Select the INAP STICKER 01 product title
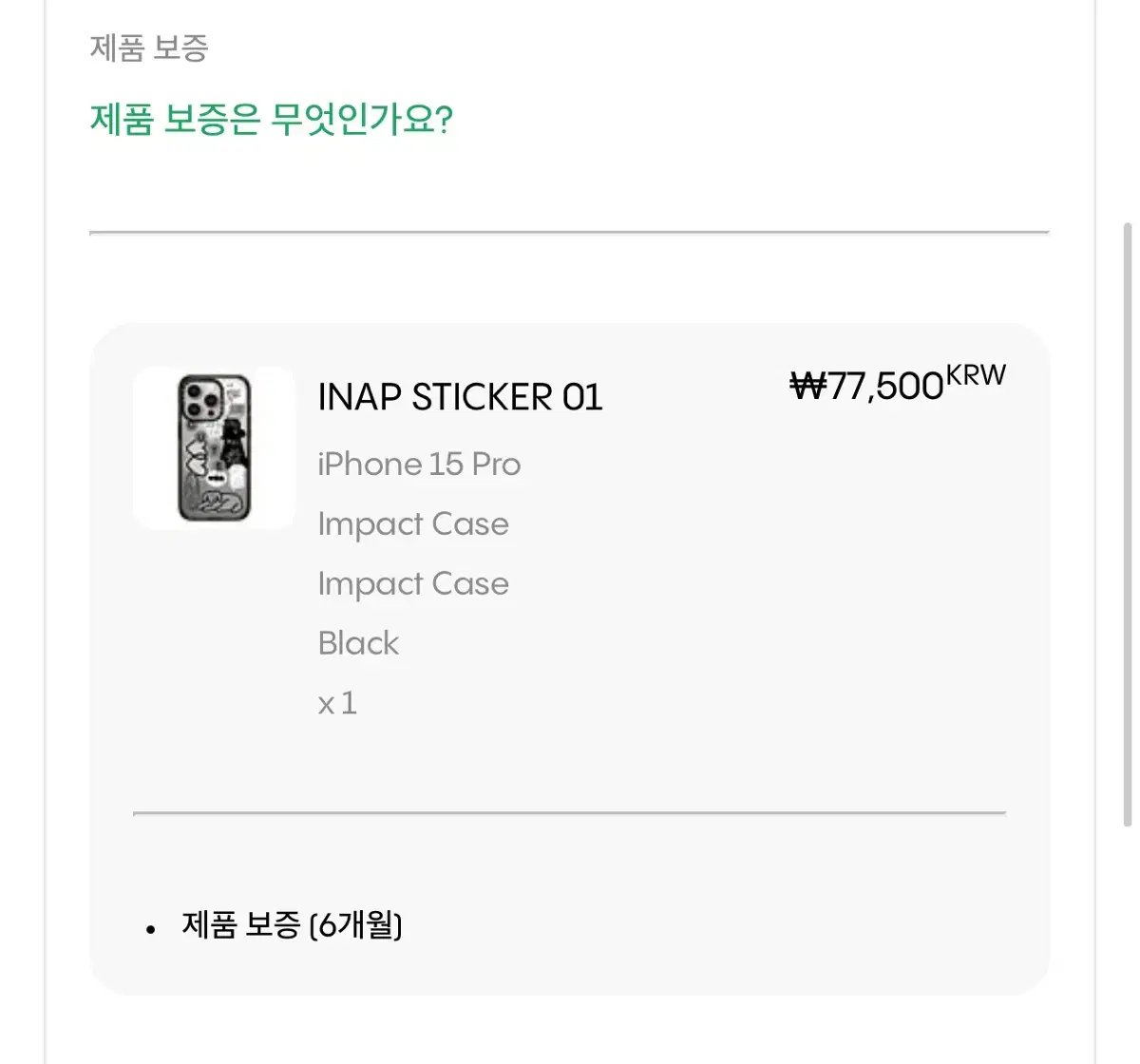 [460, 397]
